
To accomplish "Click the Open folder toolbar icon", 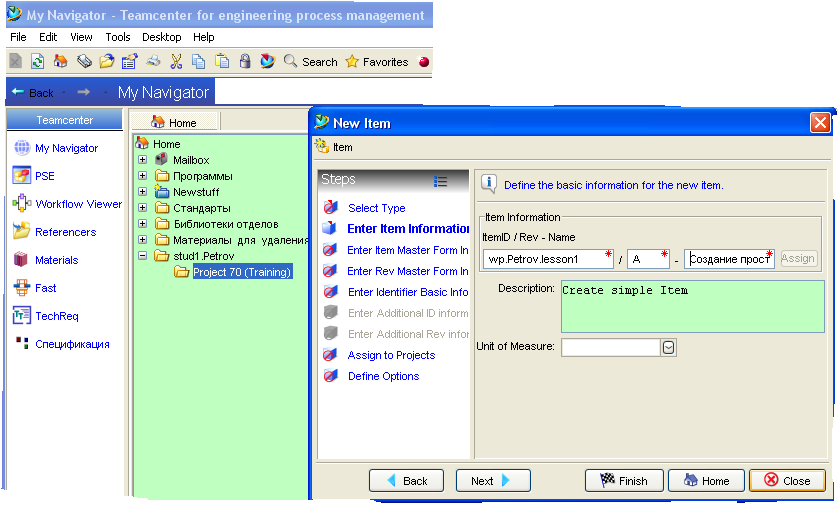I will click(x=107, y=62).
